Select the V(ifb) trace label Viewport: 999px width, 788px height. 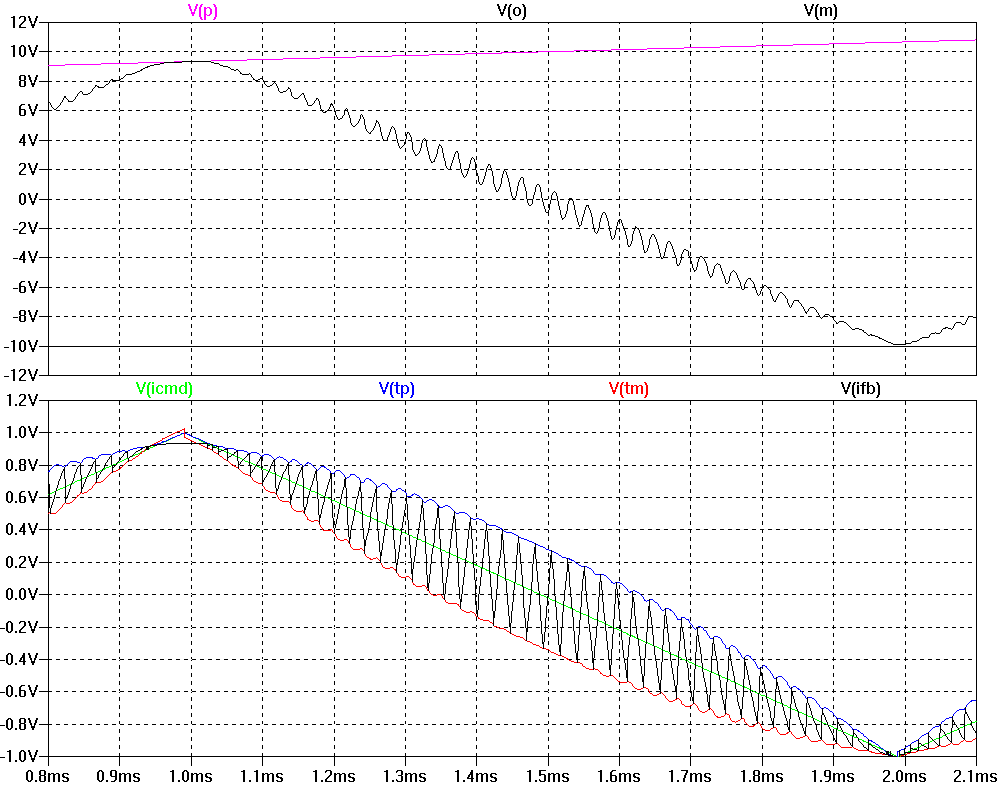point(861,389)
